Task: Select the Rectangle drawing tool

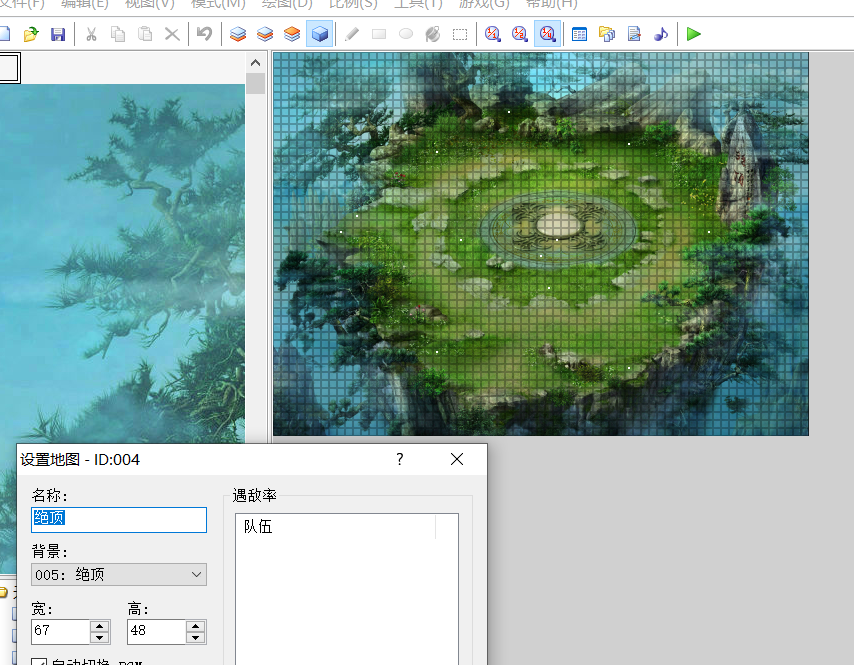Action: tap(379, 34)
